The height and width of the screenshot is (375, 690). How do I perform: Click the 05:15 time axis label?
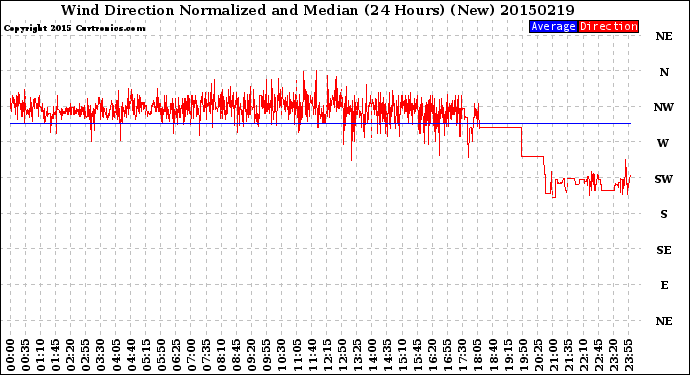pyautogui.click(x=146, y=355)
